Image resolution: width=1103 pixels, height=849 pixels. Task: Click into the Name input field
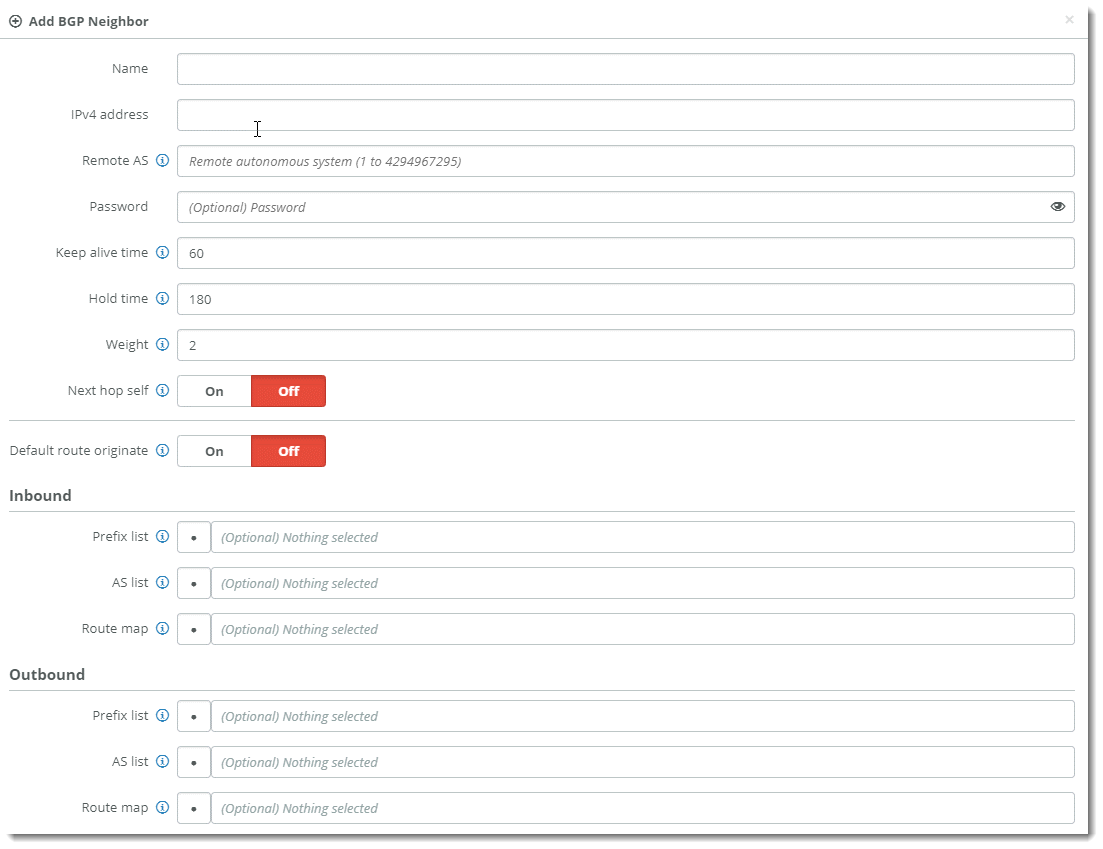[x=625, y=69]
